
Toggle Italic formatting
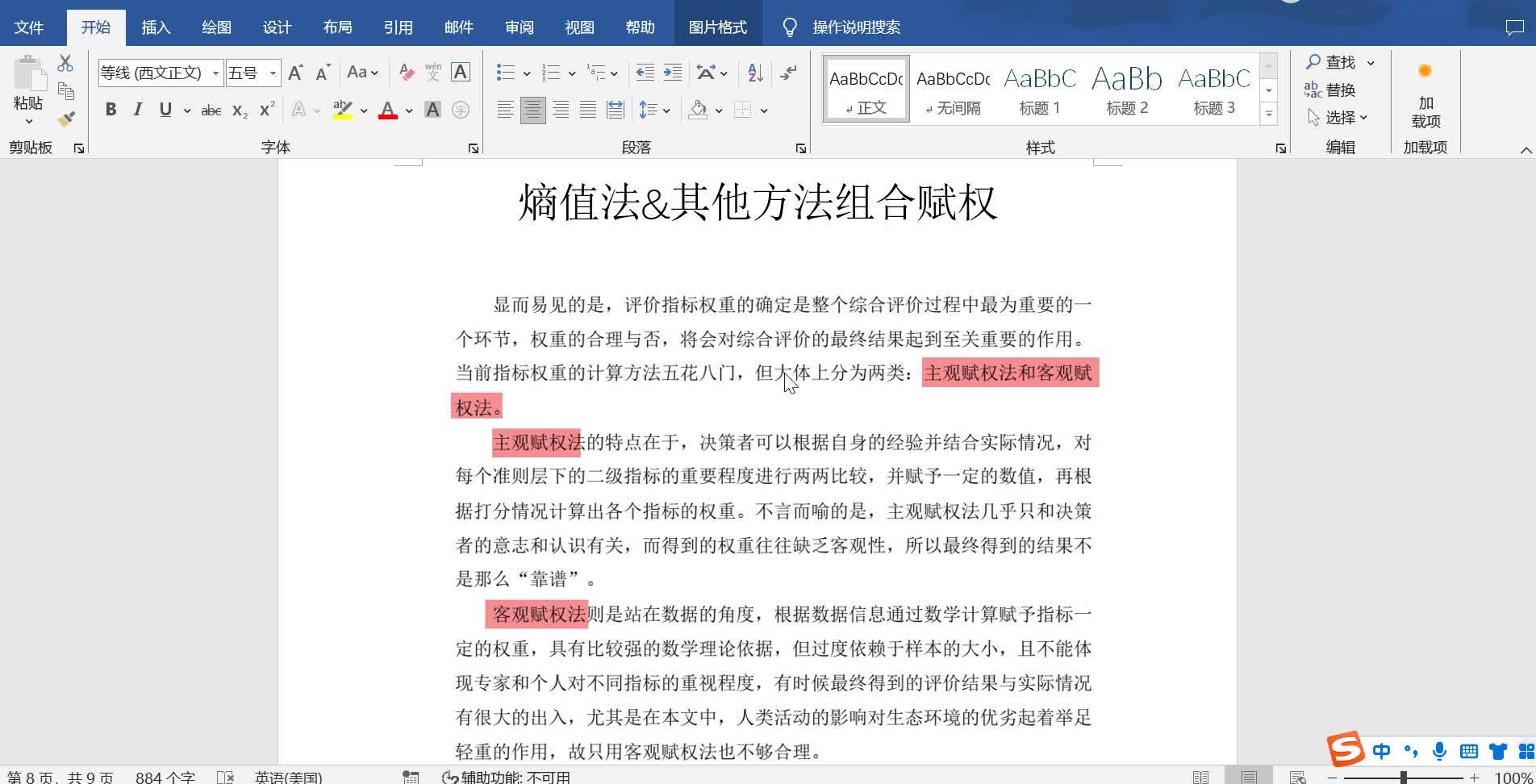pos(138,110)
